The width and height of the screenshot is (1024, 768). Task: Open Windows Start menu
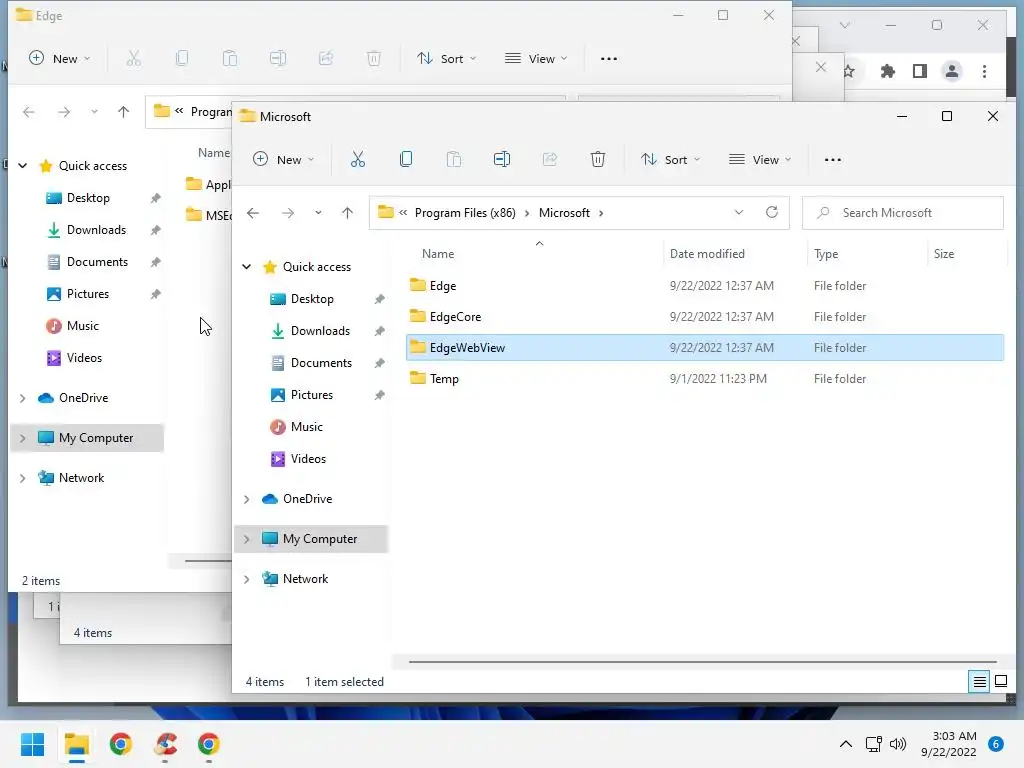click(x=33, y=744)
